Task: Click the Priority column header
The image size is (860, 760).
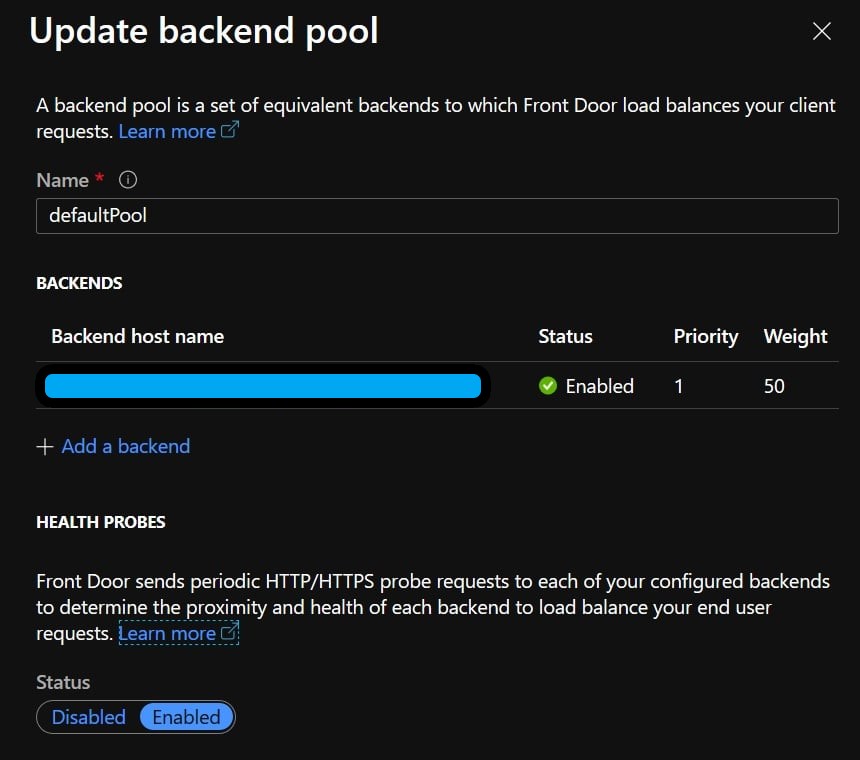Action: point(705,337)
